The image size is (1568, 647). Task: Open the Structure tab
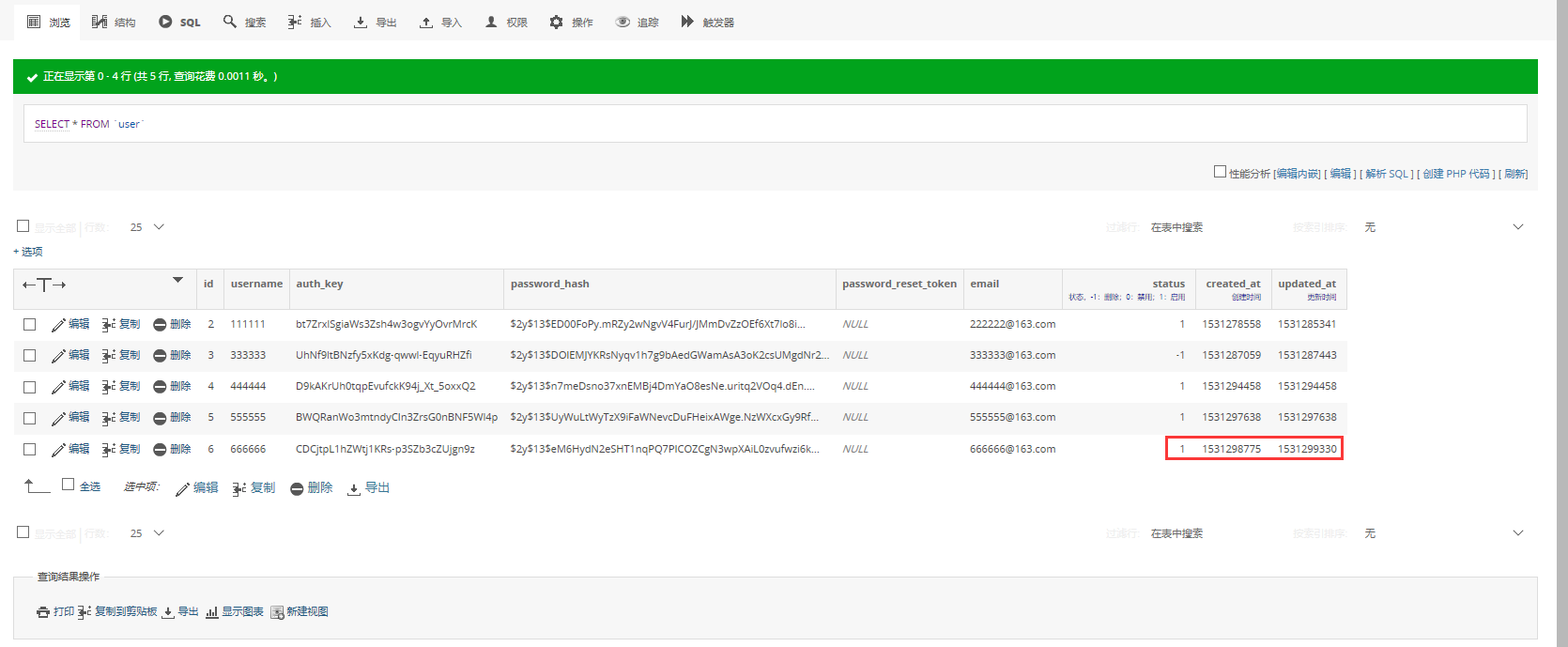point(114,22)
